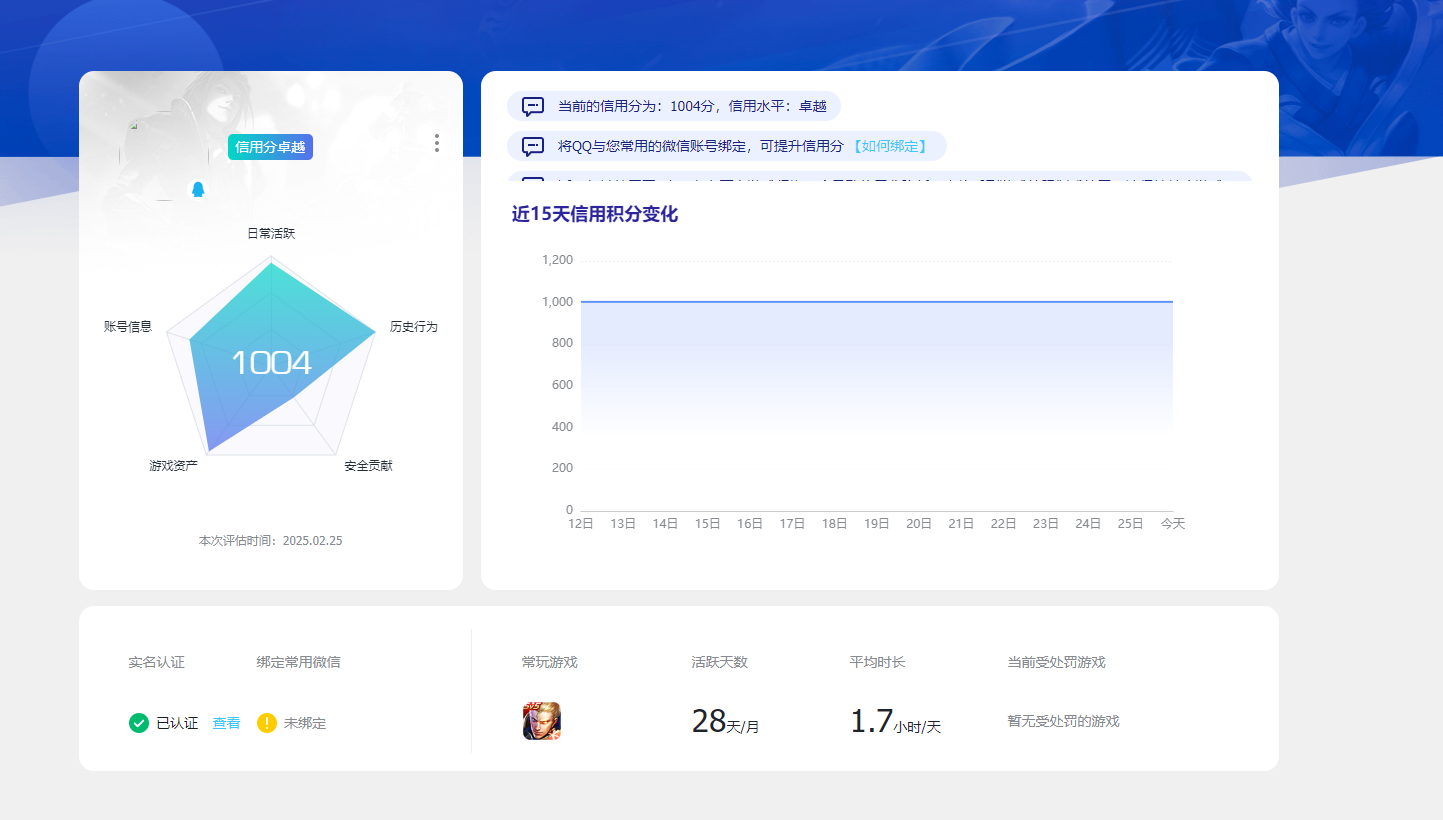
Task: Click the 平均时长 label
Action: (x=877, y=662)
